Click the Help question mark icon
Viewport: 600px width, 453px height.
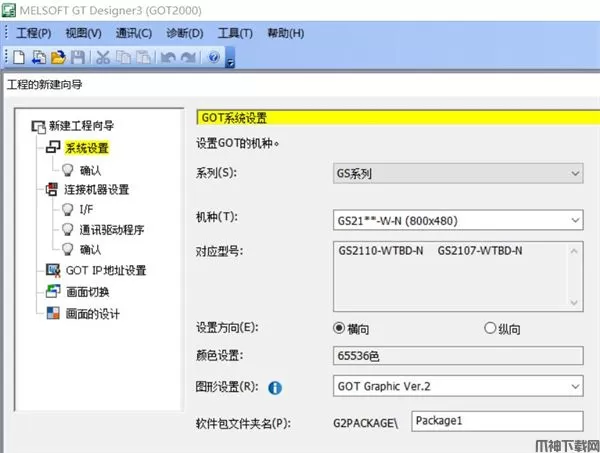[x=213, y=57]
